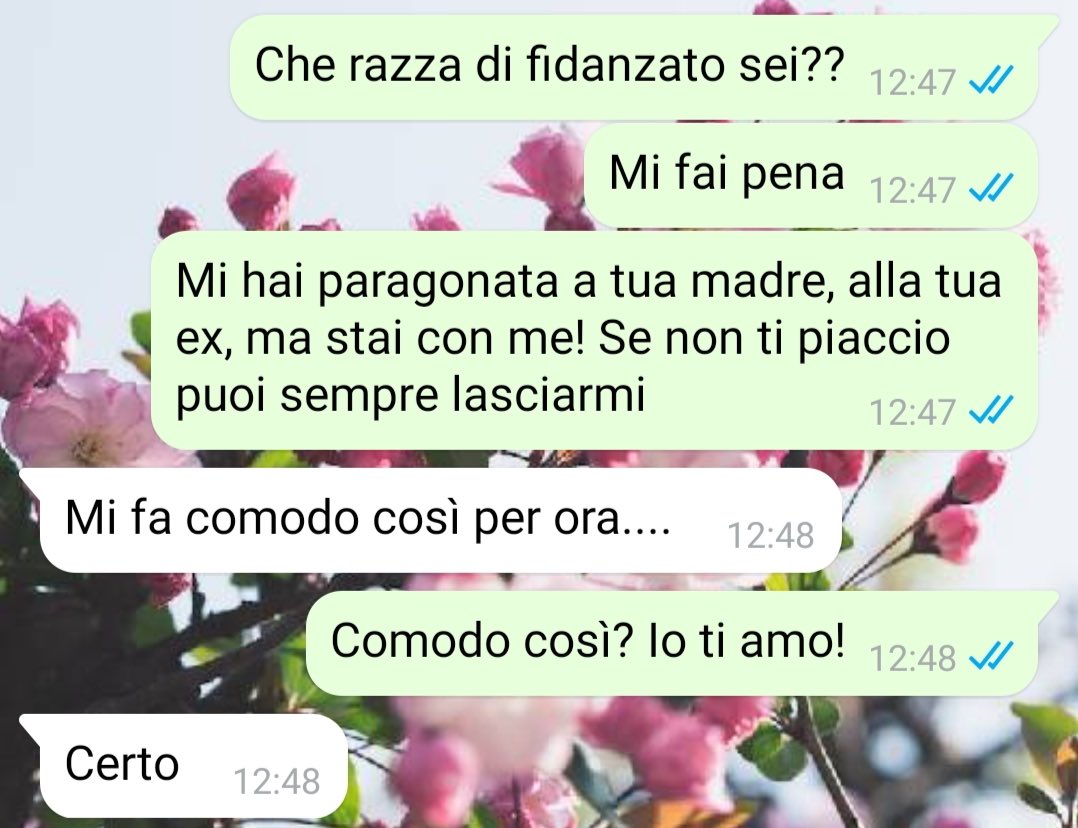The height and width of the screenshot is (828, 1078).
Task: Tap the read receipt ticks on 'Che razza di fidanzato sei??'
Action: point(991,80)
